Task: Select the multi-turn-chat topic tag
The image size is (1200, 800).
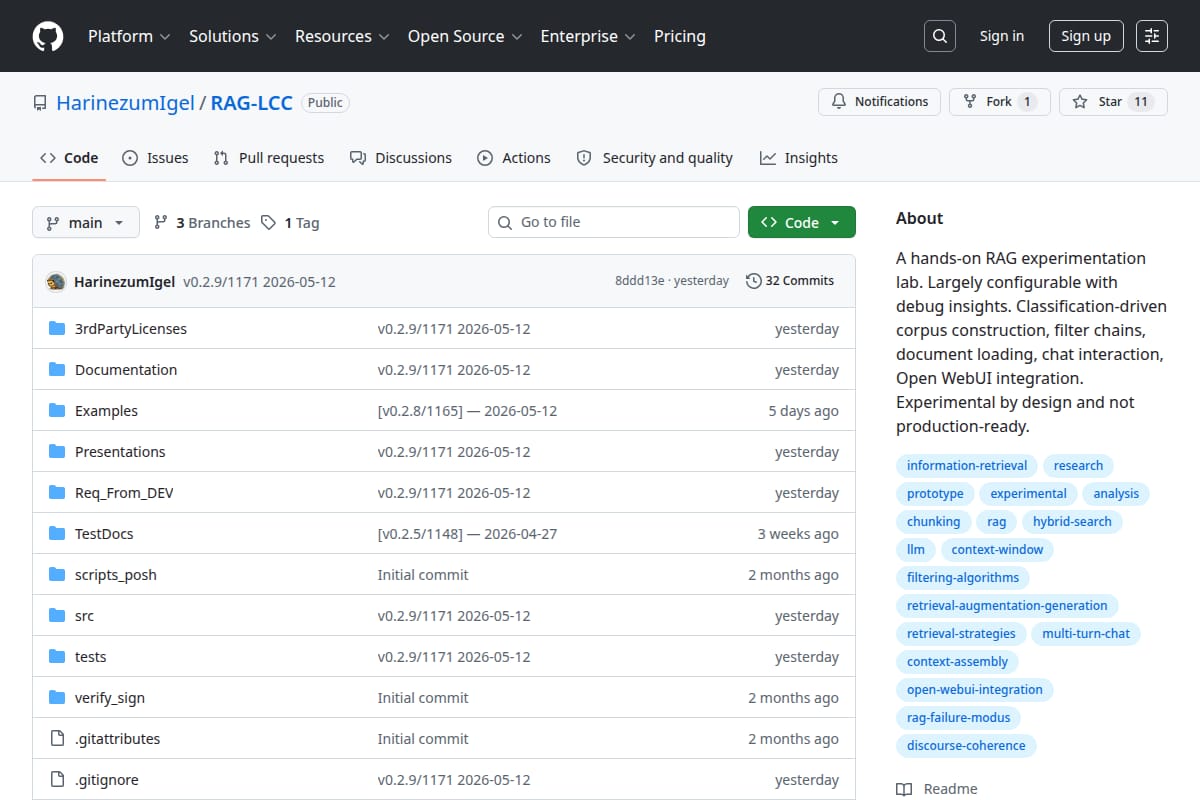Action: (x=1086, y=633)
